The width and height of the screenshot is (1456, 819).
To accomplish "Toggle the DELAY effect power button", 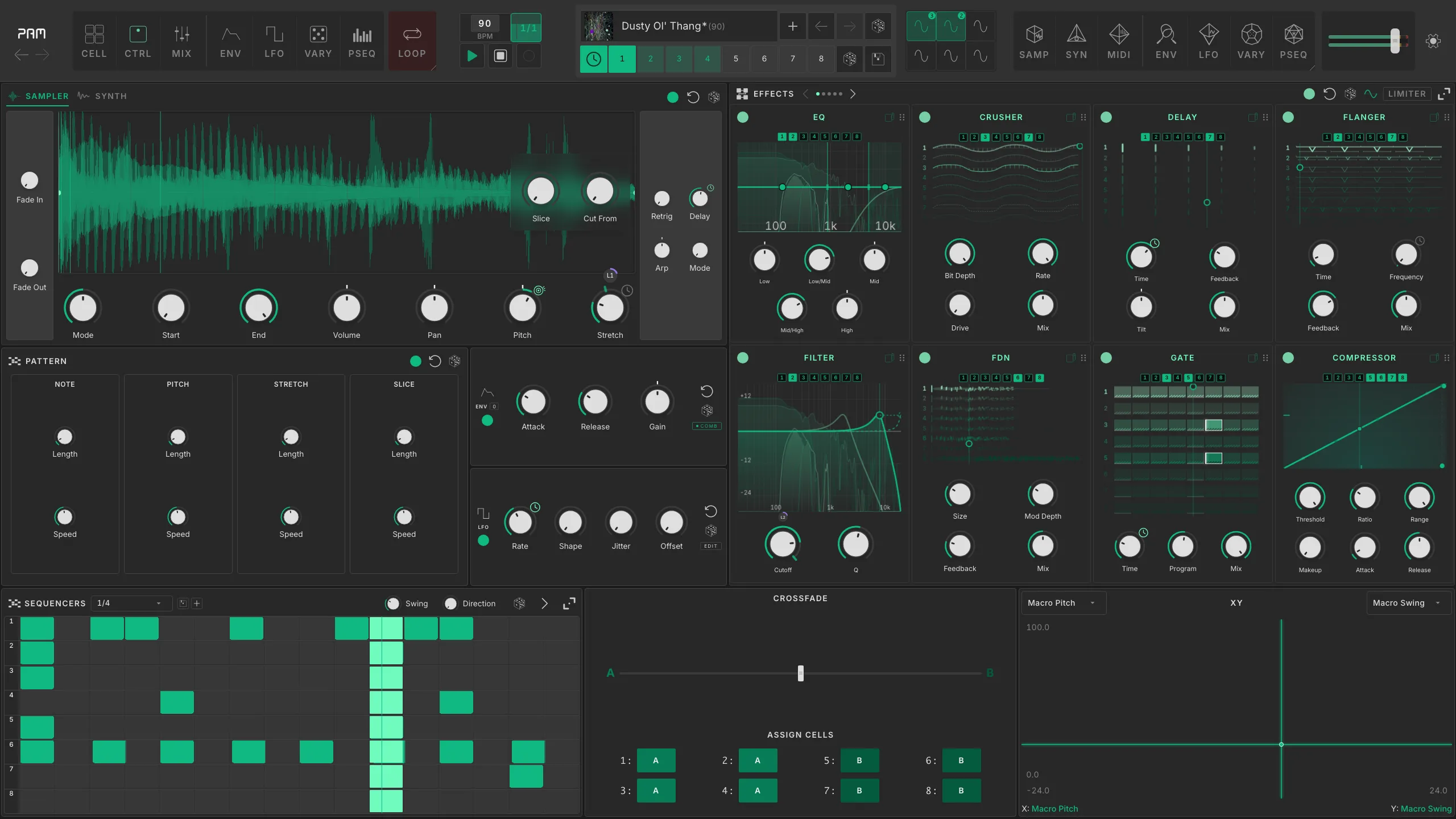I will tap(1106, 117).
